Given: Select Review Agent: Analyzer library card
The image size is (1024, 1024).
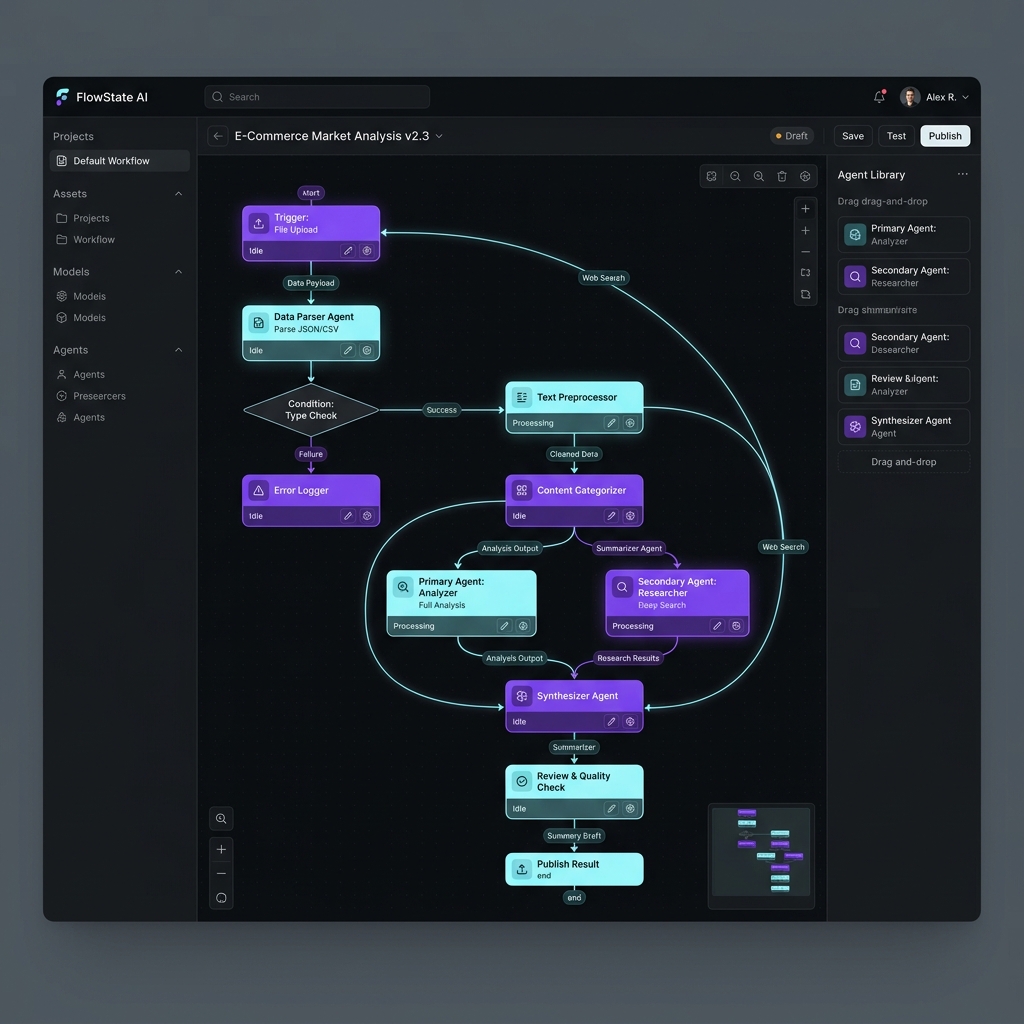Looking at the screenshot, I should (x=904, y=385).
